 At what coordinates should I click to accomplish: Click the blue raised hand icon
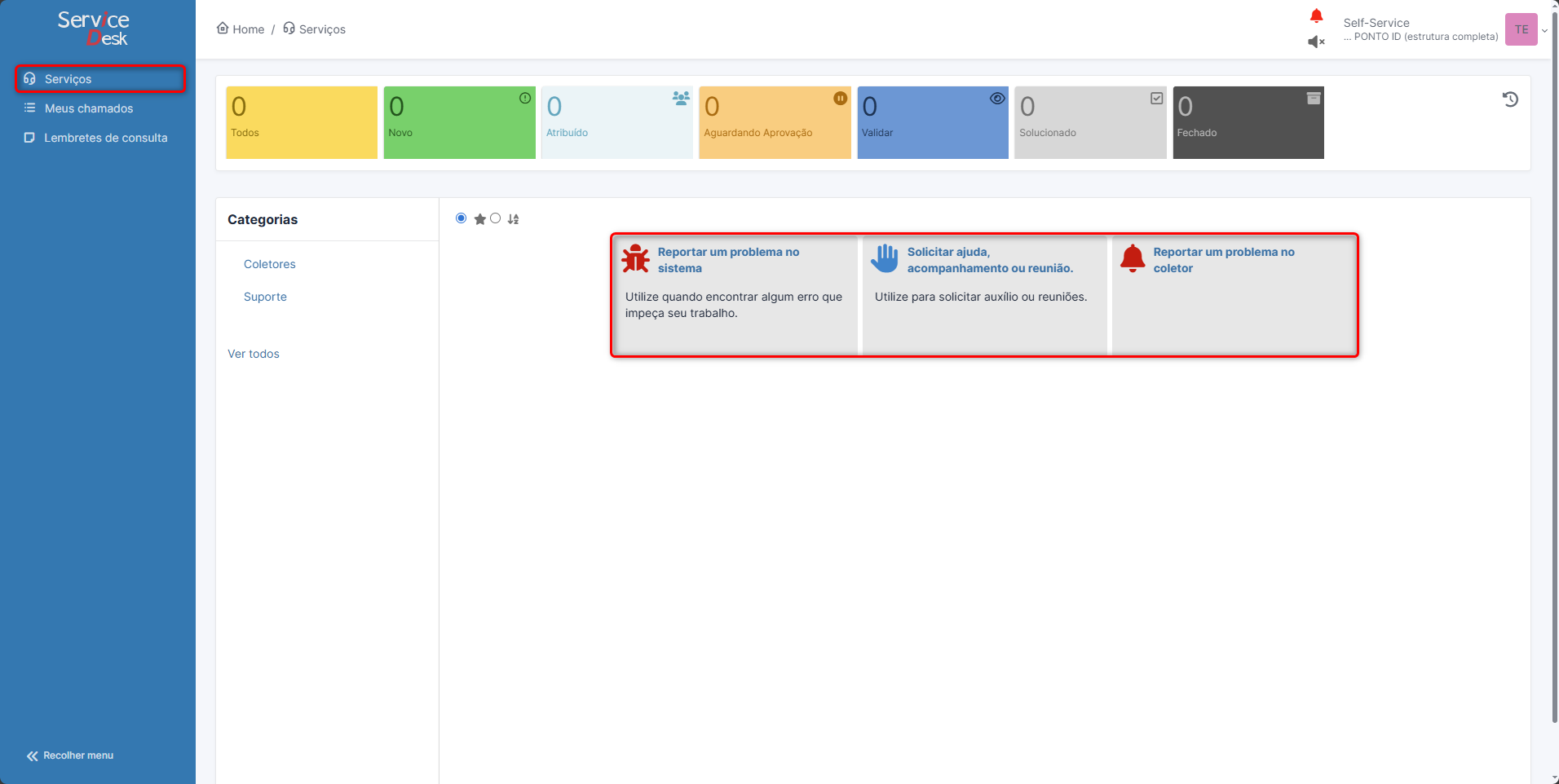[885, 258]
